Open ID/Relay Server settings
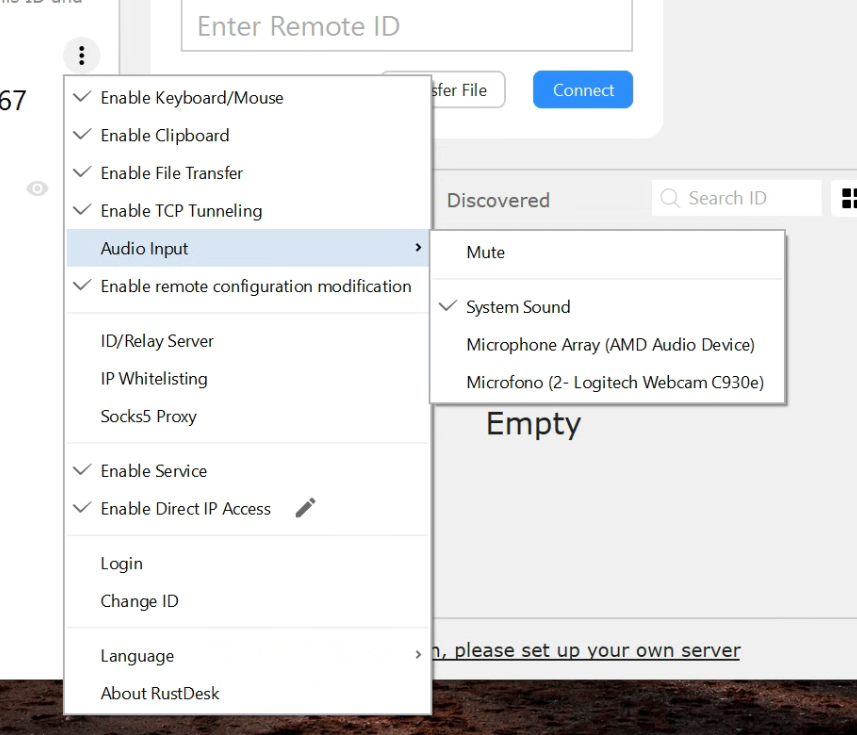This screenshot has height=735, width=857. pos(156,340)
